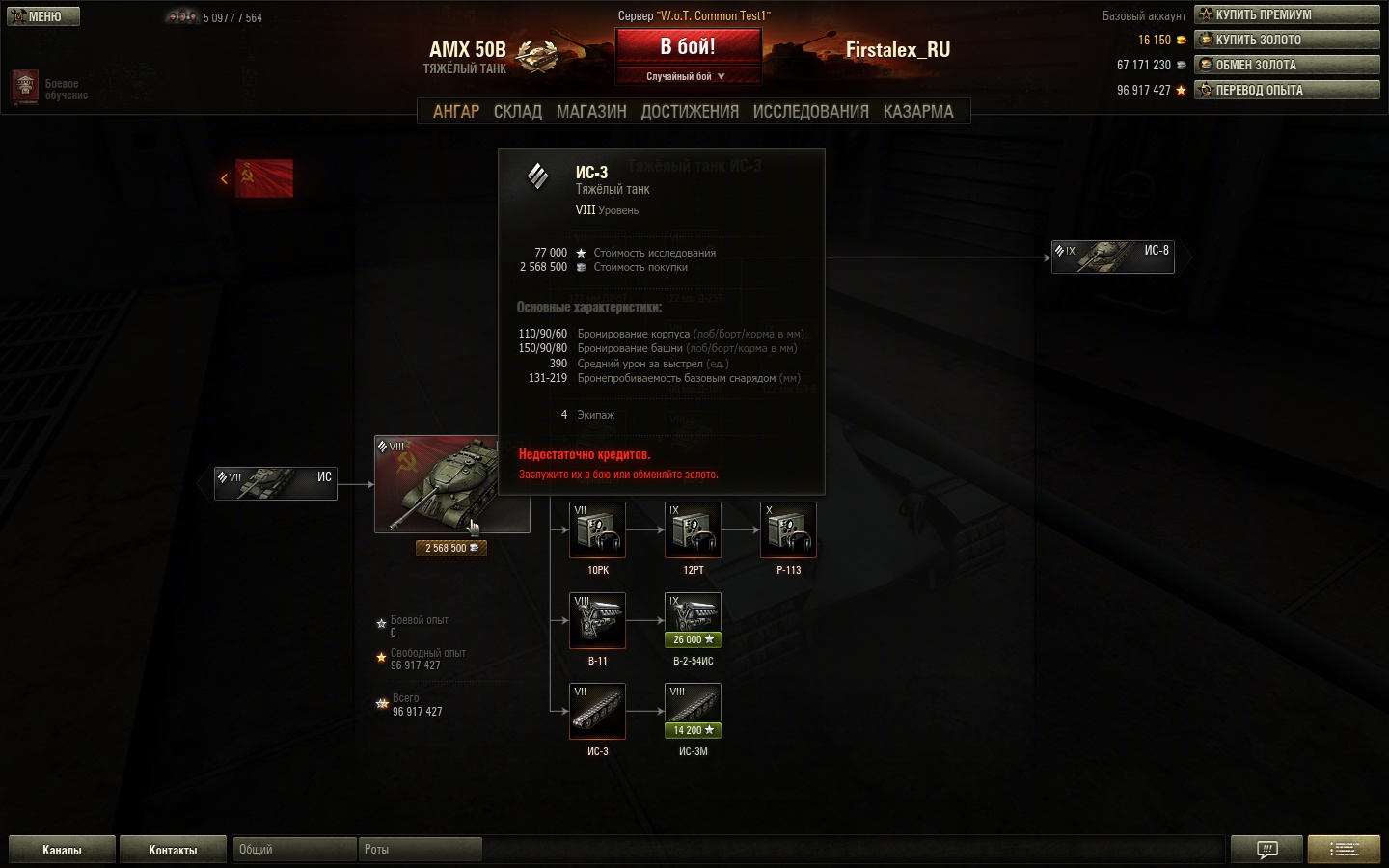Viewport: 1389px width, 868px height.
Task: Expand the Случайный бой battle type dropdown
Action: click(688, 76)
